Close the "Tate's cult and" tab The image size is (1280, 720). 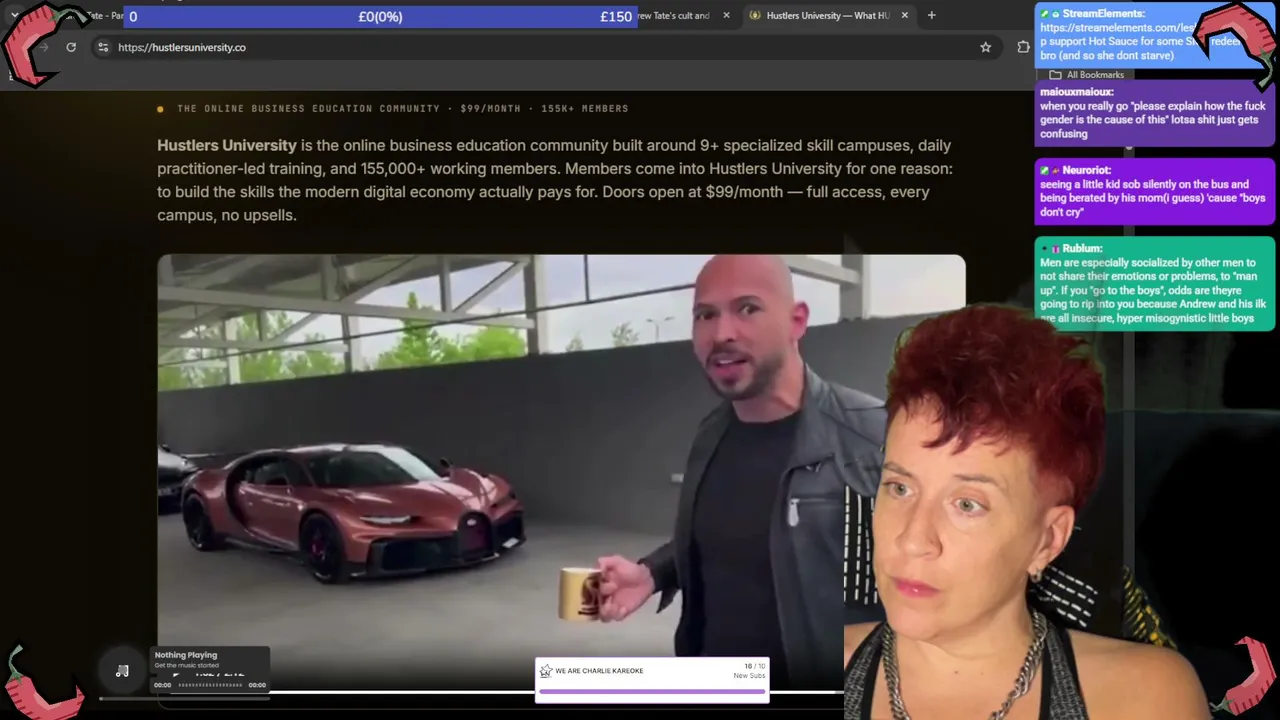(726, 15)
